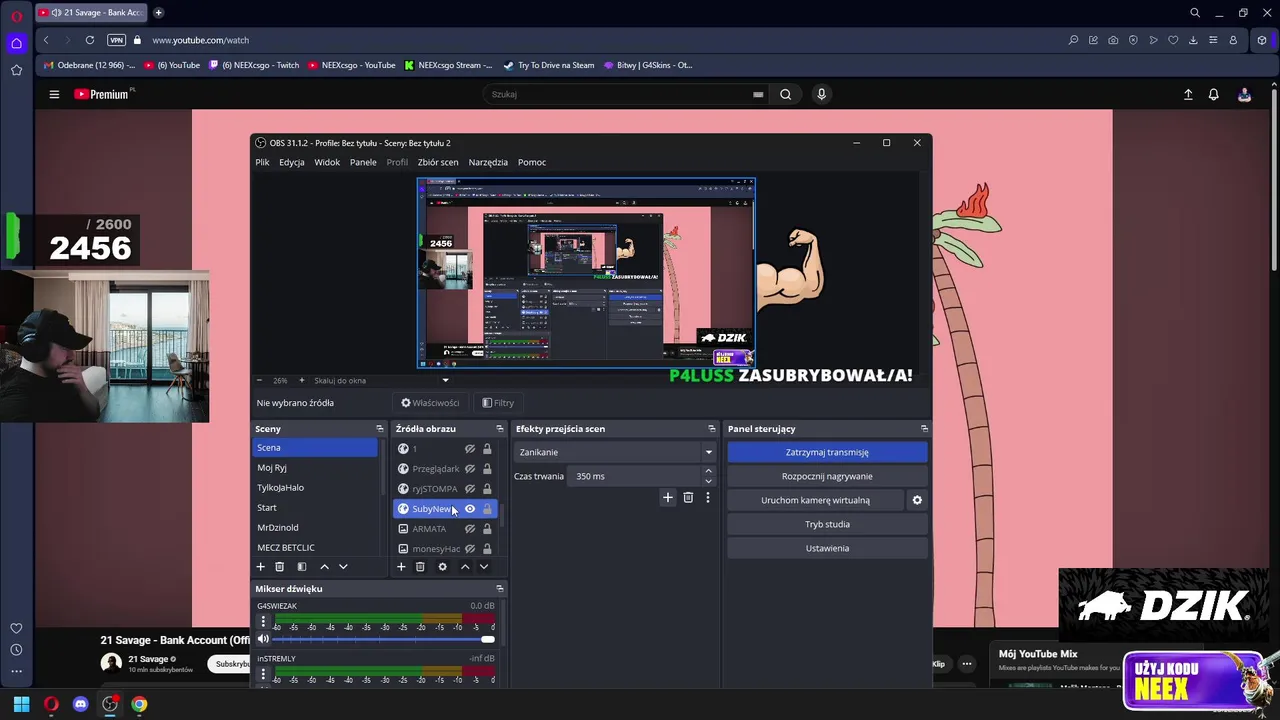Toggle visibility of source named 1

click(x=470, y=449)
